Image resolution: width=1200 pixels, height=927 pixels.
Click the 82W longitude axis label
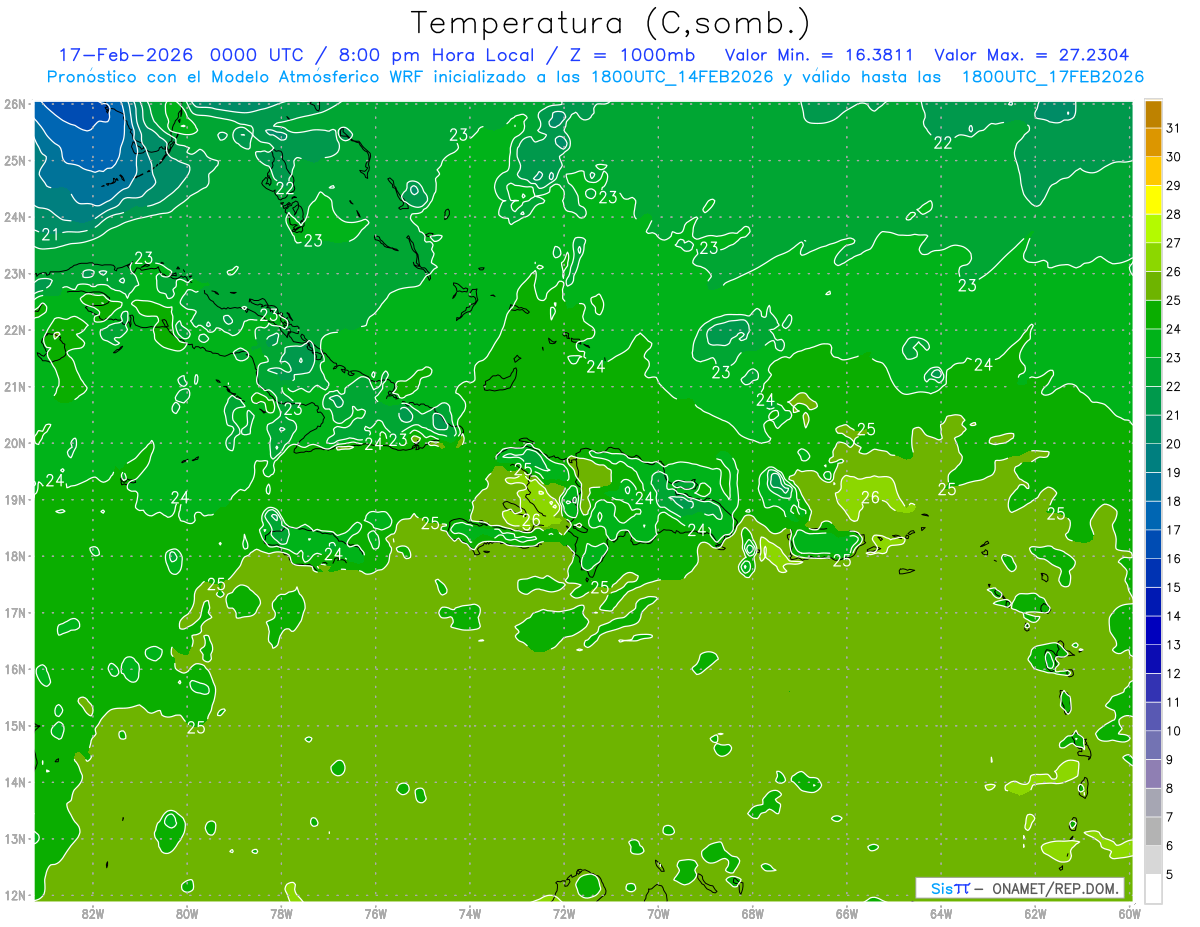pos(93,913)
